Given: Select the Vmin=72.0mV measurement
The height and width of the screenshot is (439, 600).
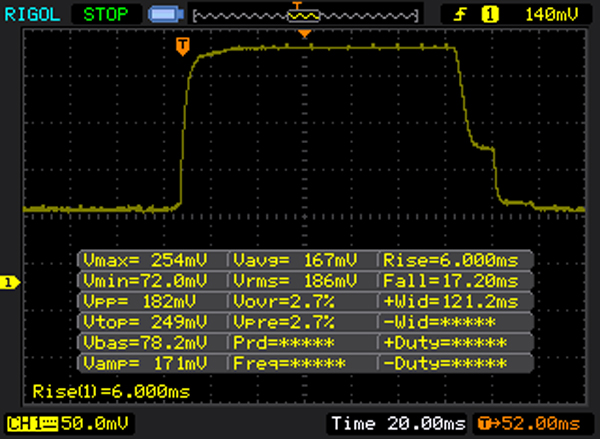Looking at the screenshot, I should point(145,281).
